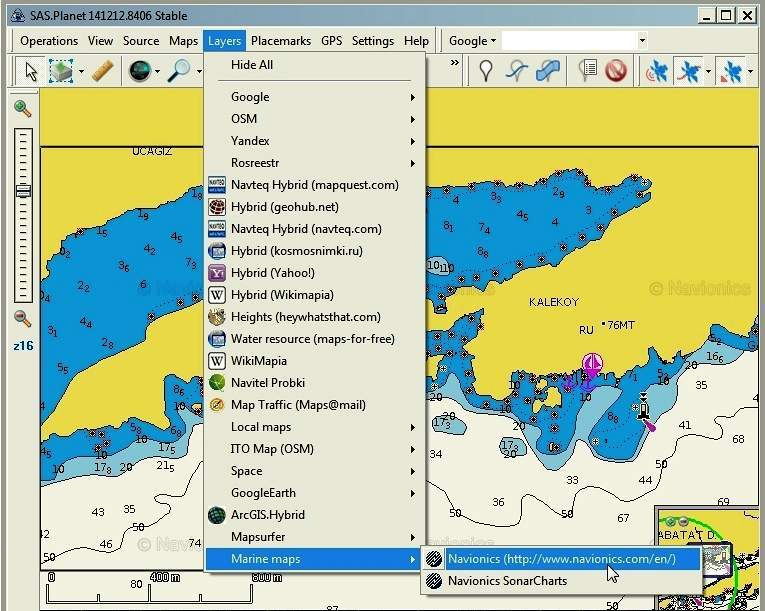Hide all placemarks with red icon
Screen dimensions: 765x611
(616, 71)
